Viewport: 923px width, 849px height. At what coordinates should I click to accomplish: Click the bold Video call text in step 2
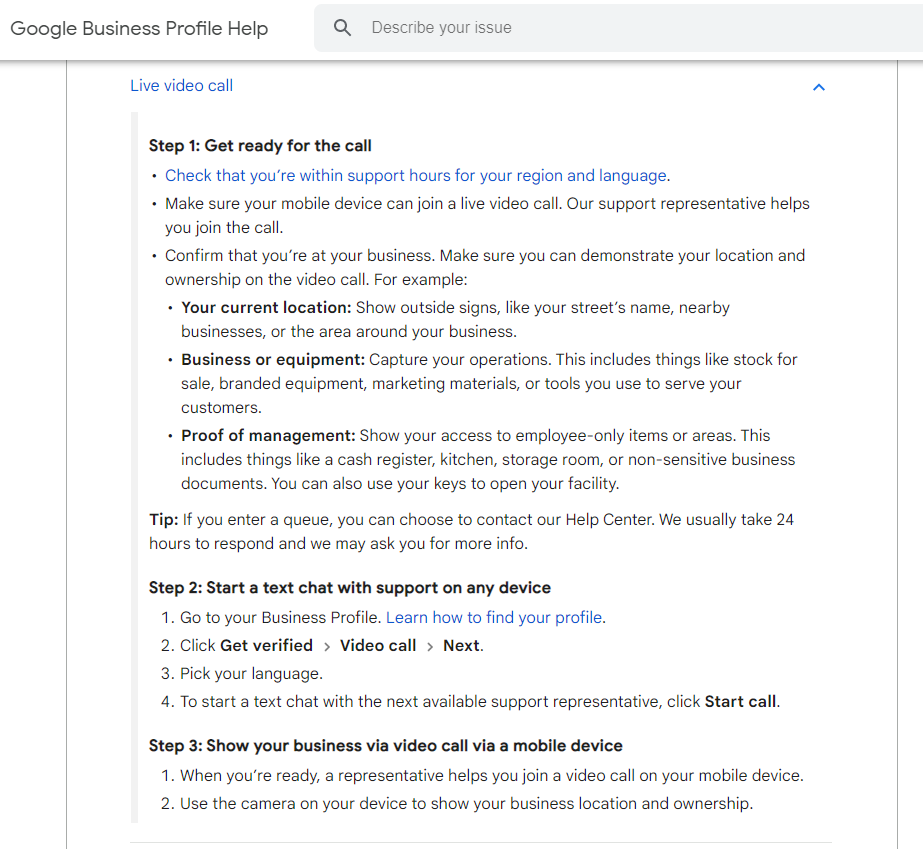pos(378,646)
